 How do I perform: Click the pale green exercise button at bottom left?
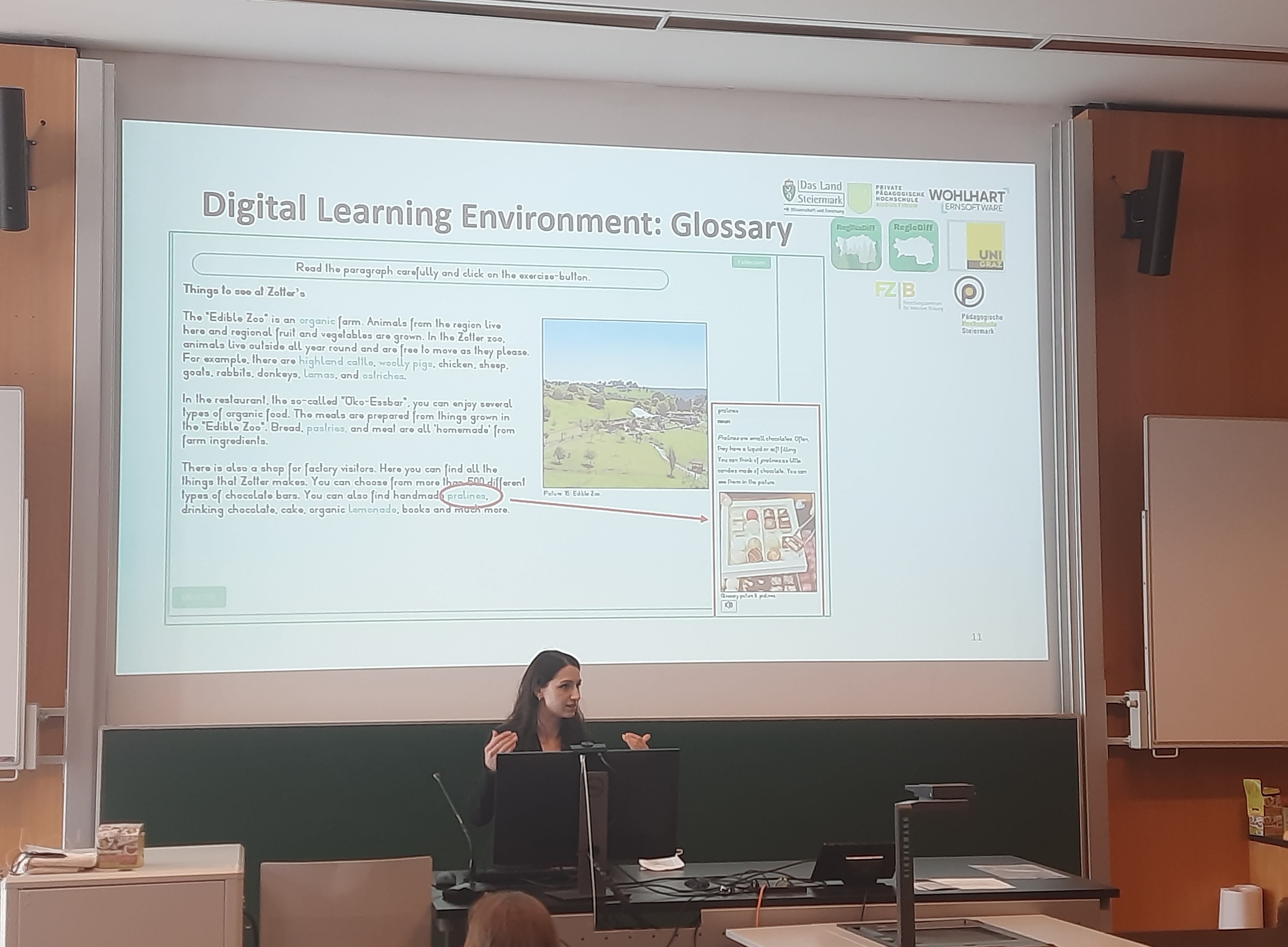coord(199,597)
